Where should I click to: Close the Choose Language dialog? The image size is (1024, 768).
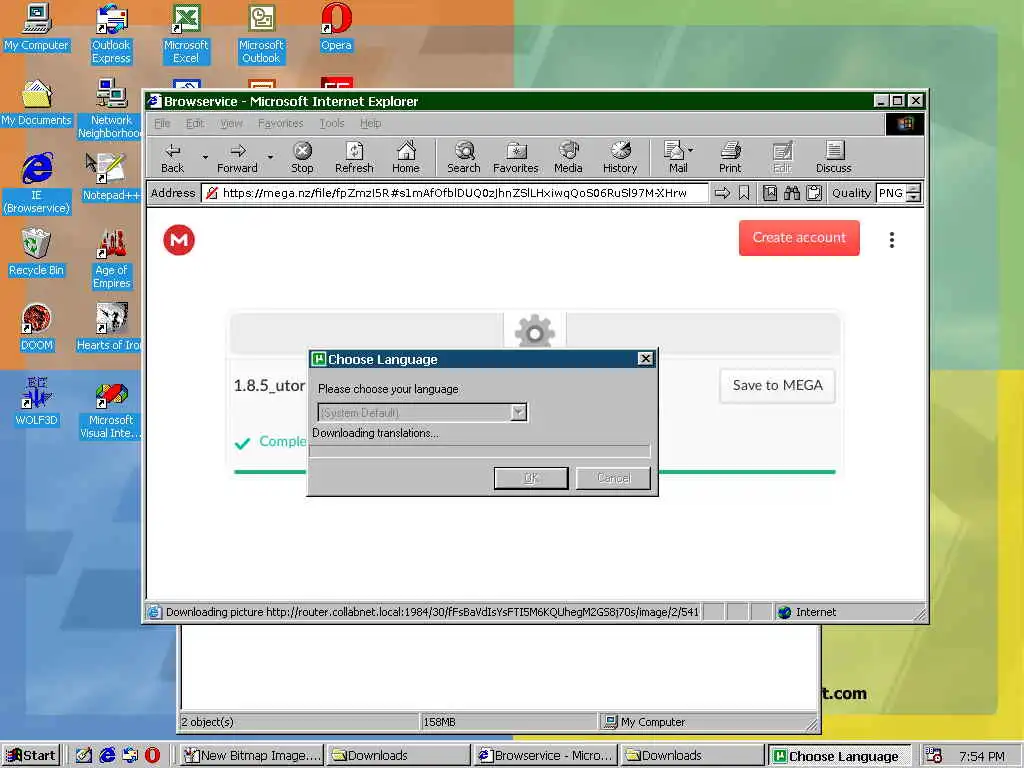coord(645,359)
